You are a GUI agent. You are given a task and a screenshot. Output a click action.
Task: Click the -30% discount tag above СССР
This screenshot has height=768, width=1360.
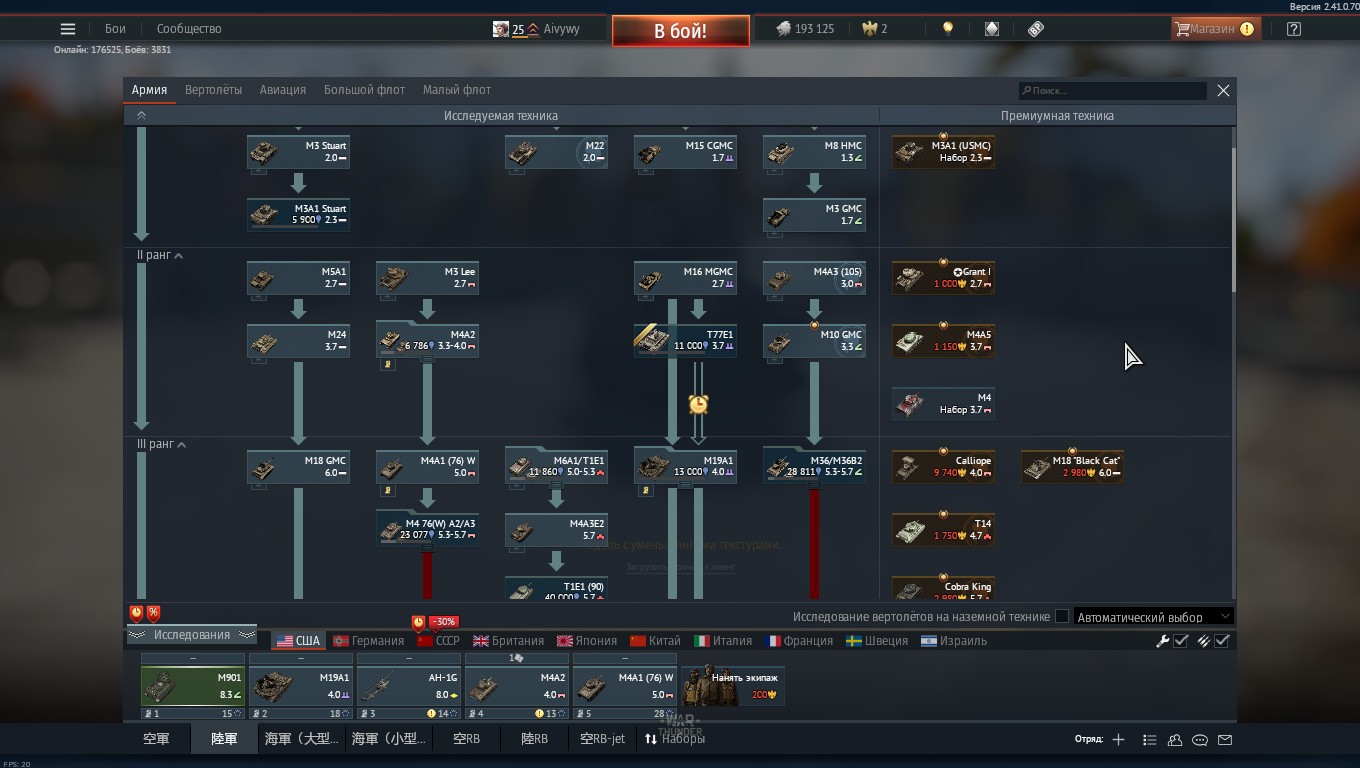coord(443,621)
